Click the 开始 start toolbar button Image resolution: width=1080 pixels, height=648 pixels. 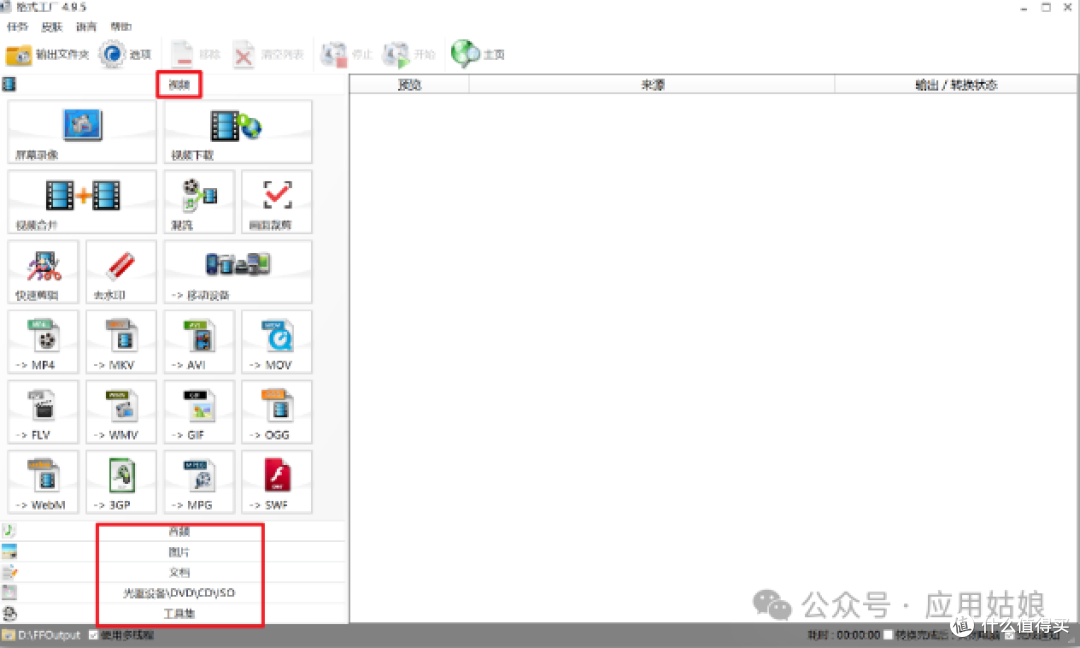click(x=409, y=54)
